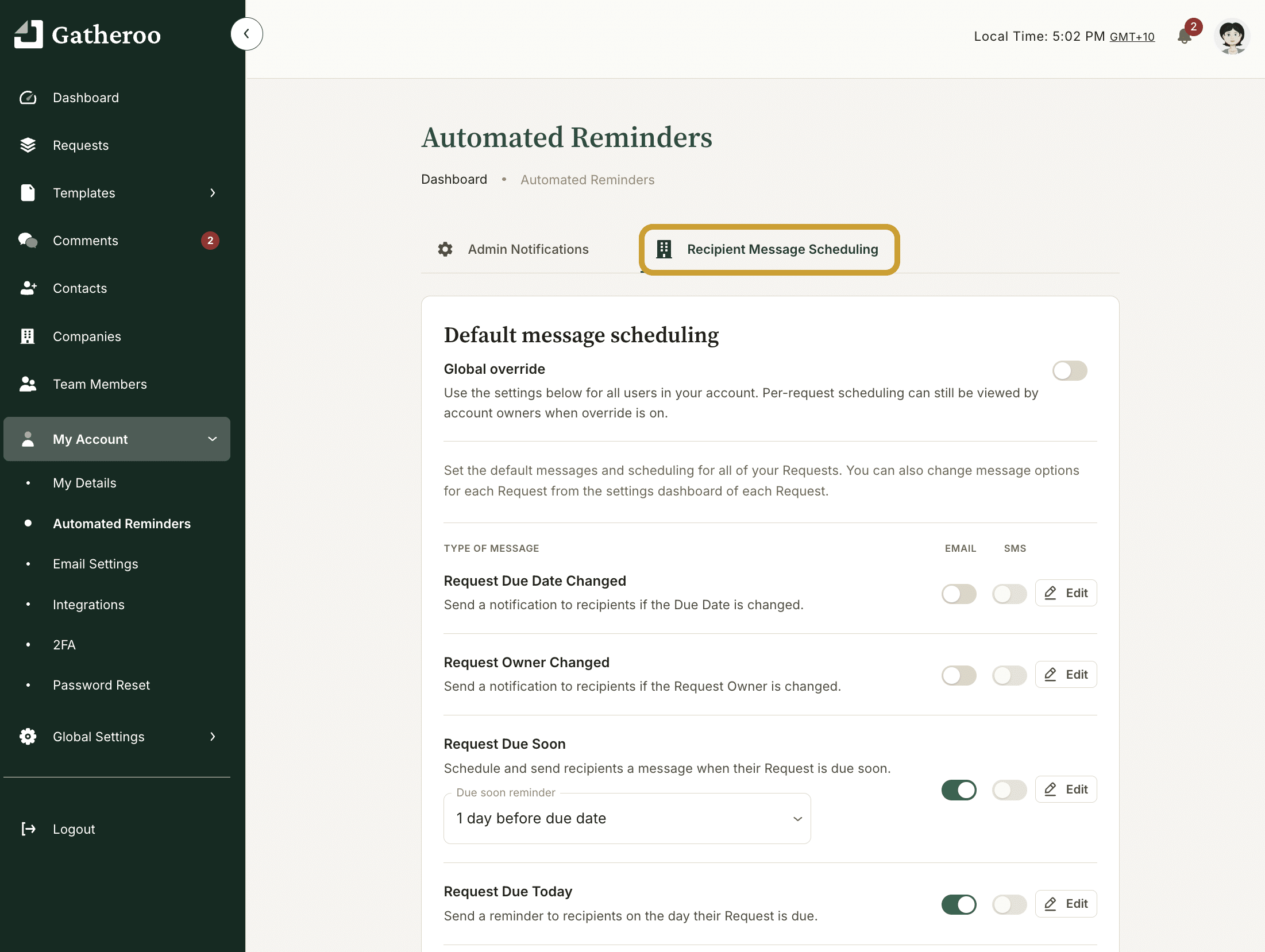Viewport: 1265px width, 952px height.
Task: Click the Global Settings gear icon
Action: point(28,737)
